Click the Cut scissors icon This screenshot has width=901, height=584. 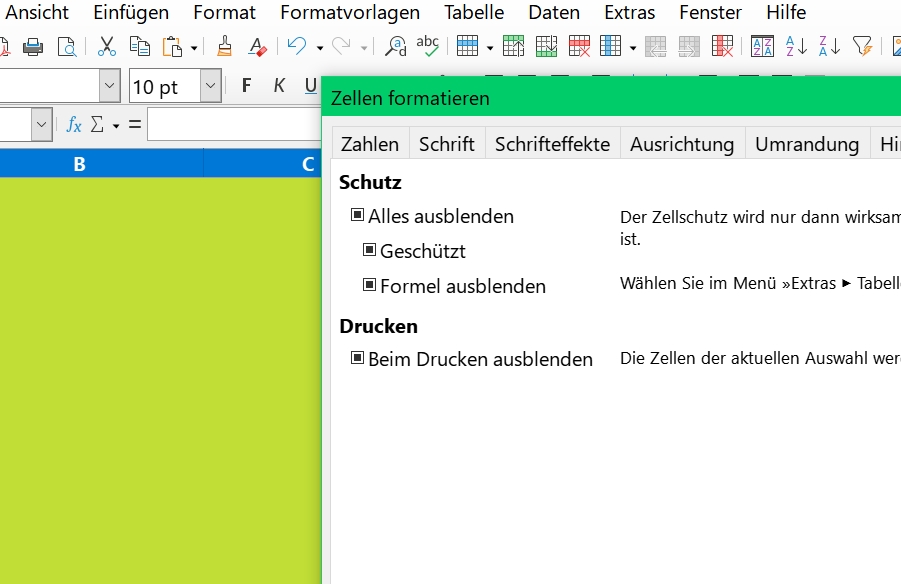(106, 47)
